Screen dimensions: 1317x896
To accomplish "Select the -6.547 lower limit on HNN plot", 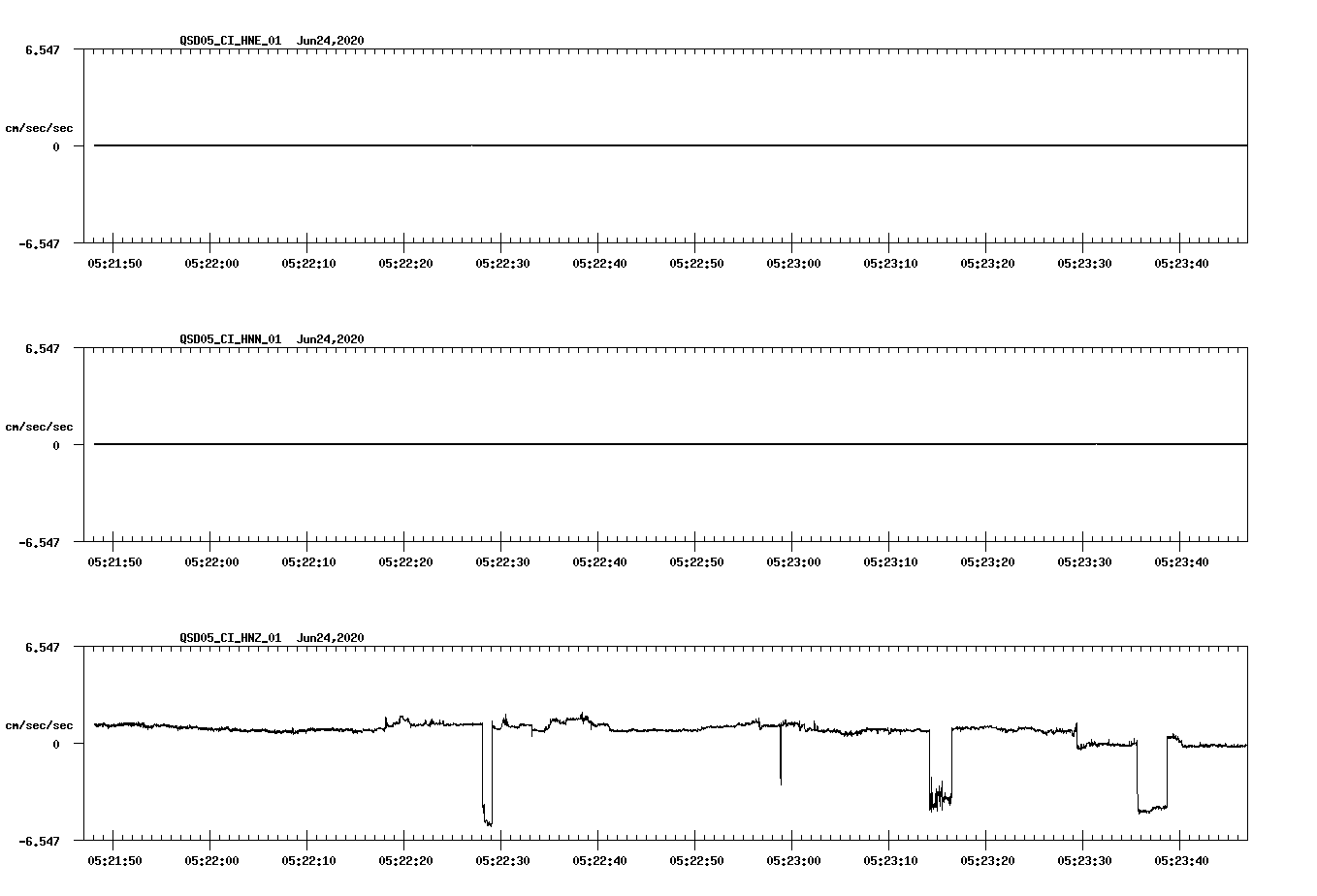I will (x=40, y=543).
